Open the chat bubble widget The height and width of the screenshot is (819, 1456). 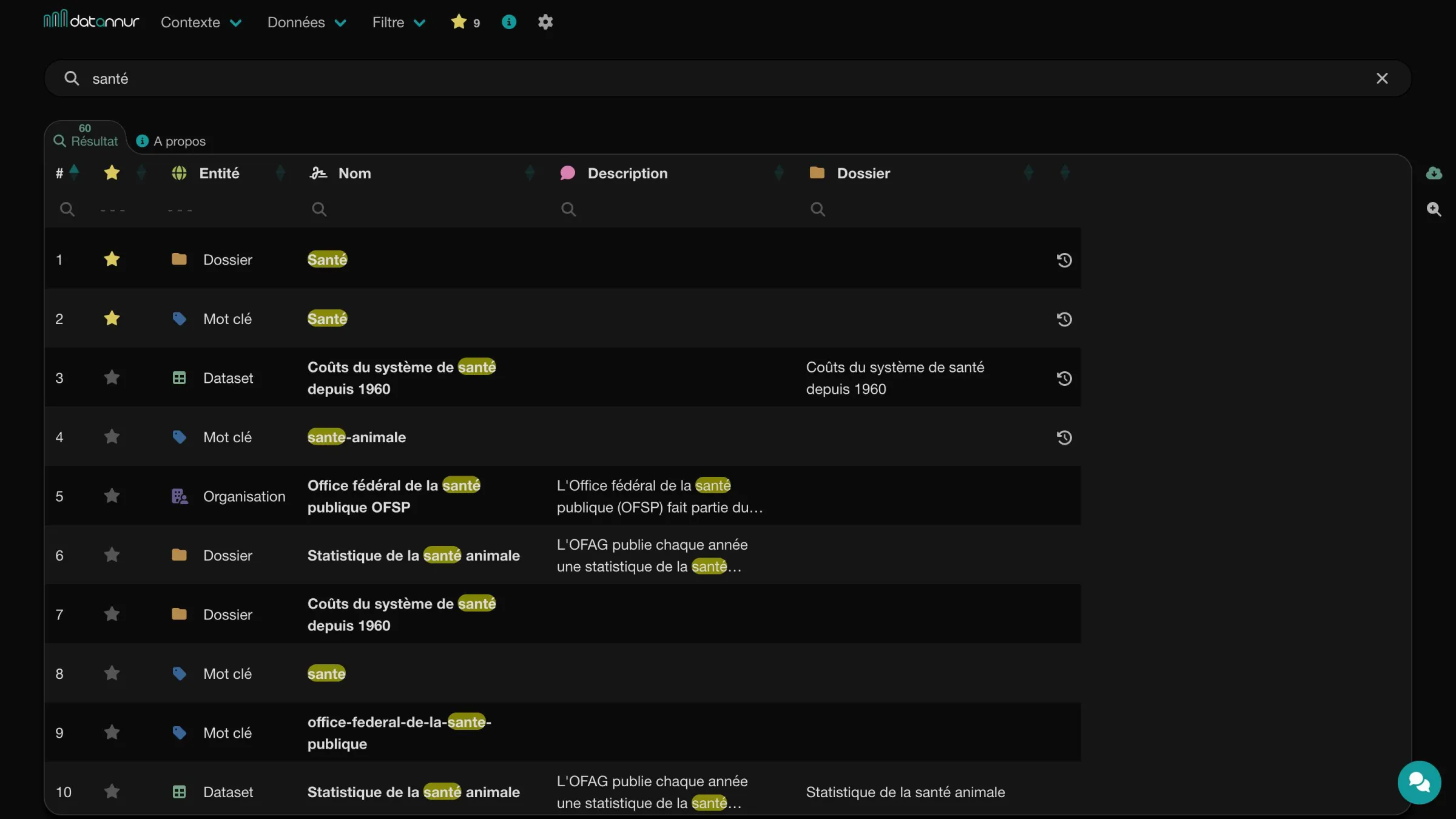pos(1419,782)
